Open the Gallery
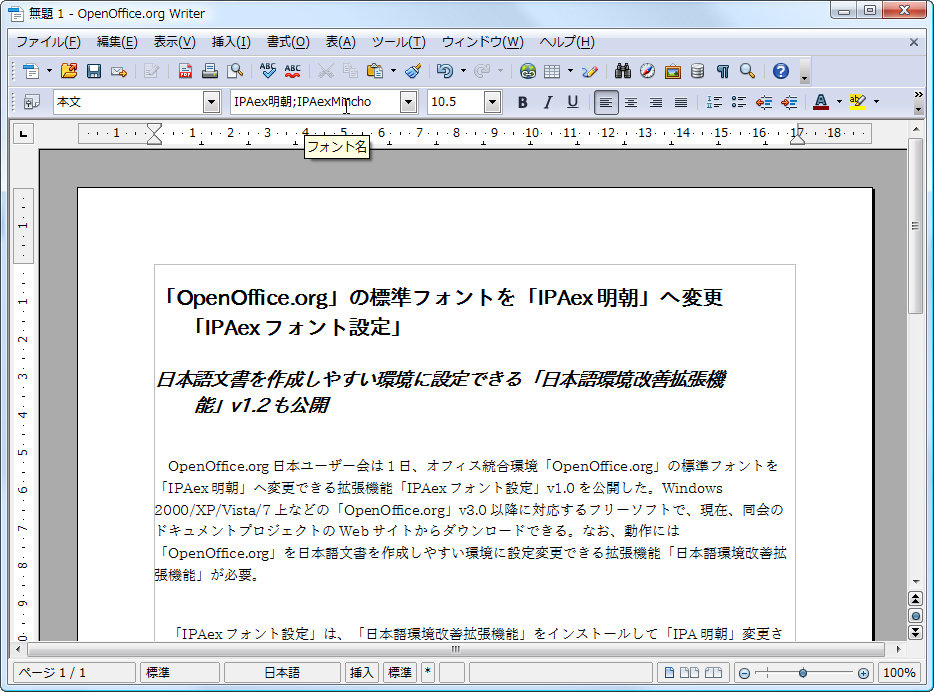The width and height of the screenshot is (934, 692). click(x=673, y=71)
